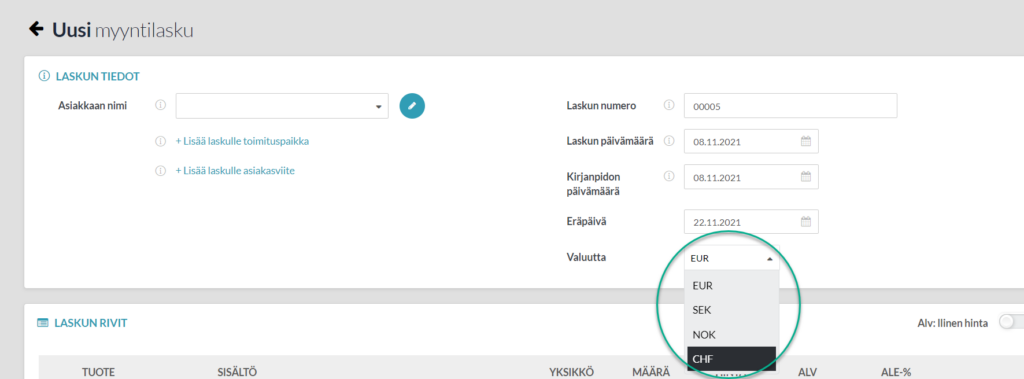Select EUR from the currency list

(731, 286)
